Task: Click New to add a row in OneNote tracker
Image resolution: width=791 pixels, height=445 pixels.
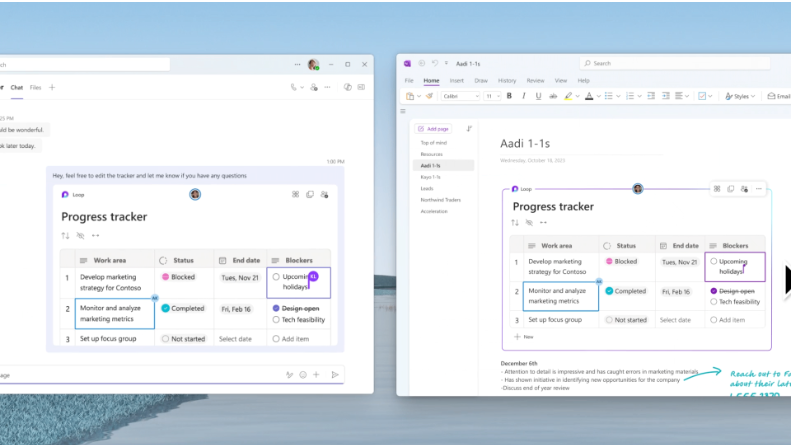Action: [524, 337]
